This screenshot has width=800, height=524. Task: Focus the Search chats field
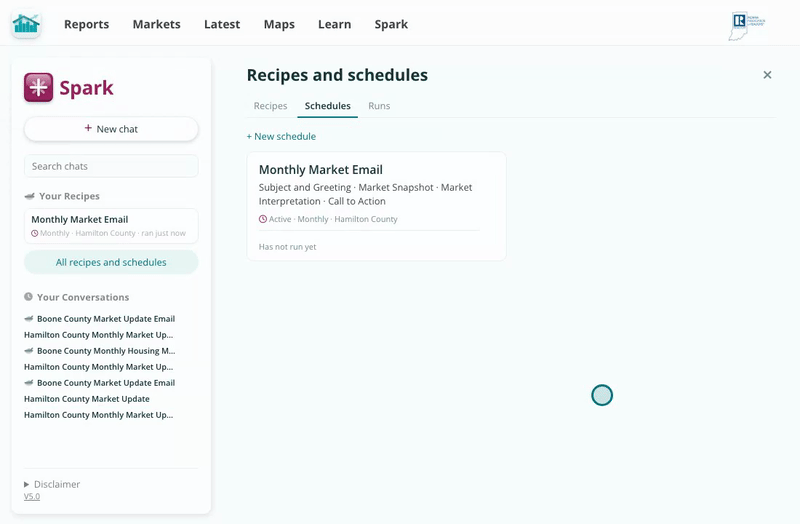111,166
